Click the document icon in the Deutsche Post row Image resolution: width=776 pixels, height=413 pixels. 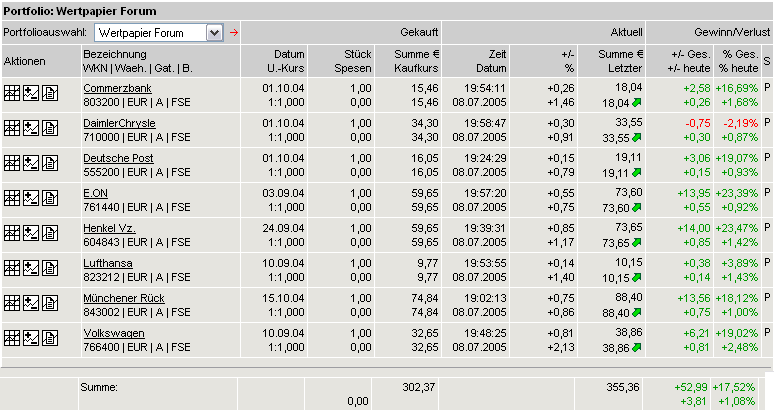coord(48,164)
